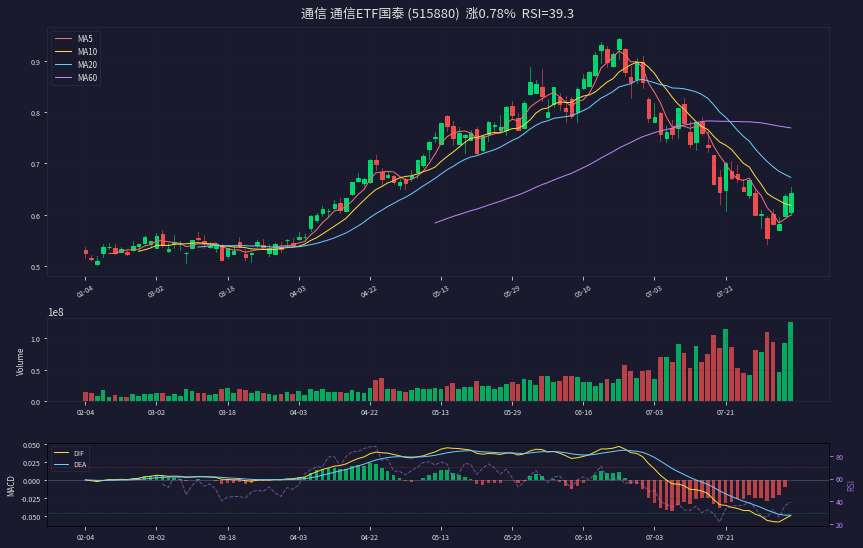The width and height of the screenshot is (863, 548).
Task: Click the 05-13 date under the price chart
Action: click(440, 292)
